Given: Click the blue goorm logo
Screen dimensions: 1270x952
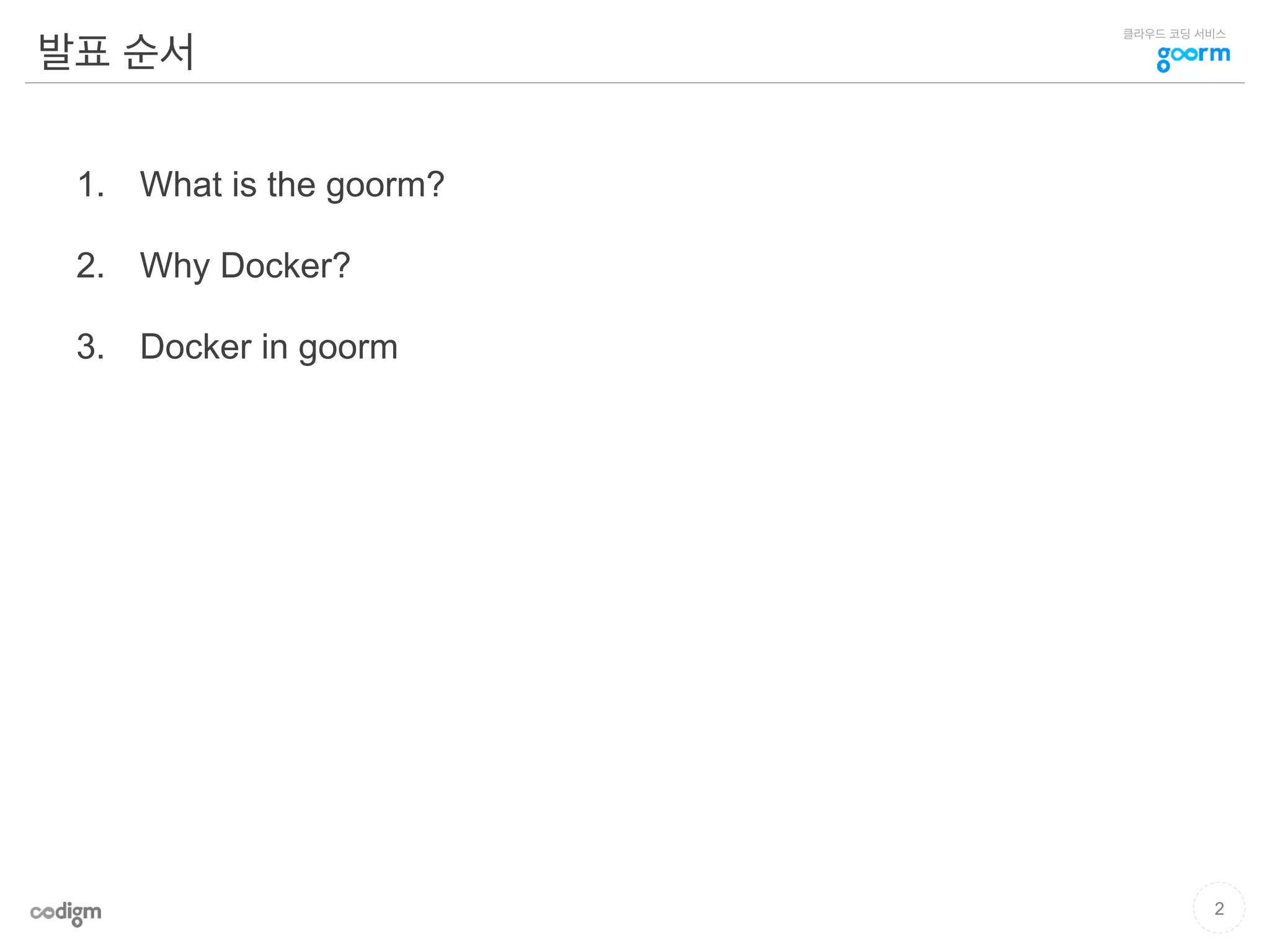Looking at the screenshot, I should [x=1192, y=58].
